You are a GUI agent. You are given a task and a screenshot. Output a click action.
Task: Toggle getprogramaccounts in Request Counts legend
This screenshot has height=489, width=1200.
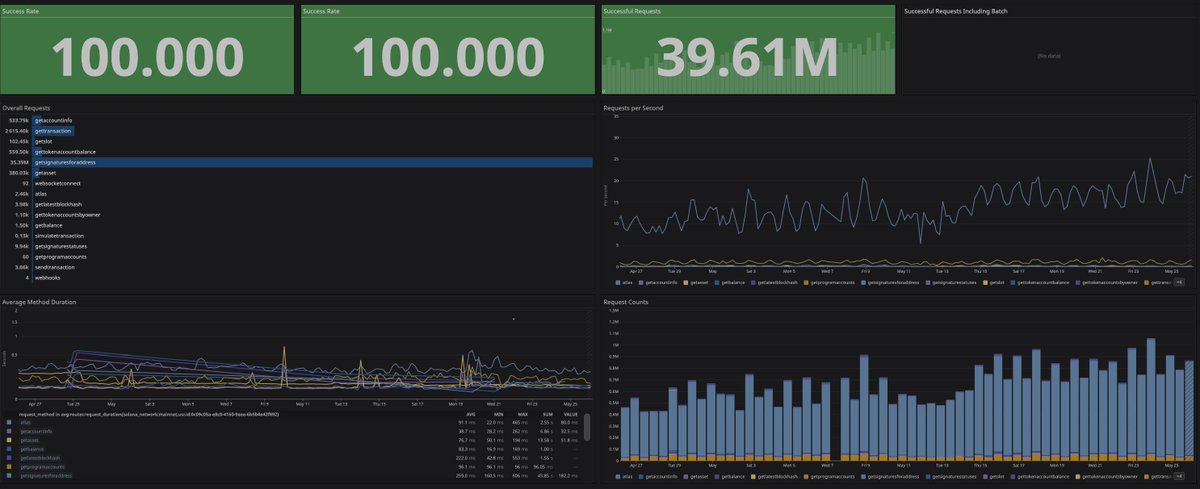(831, 477)
